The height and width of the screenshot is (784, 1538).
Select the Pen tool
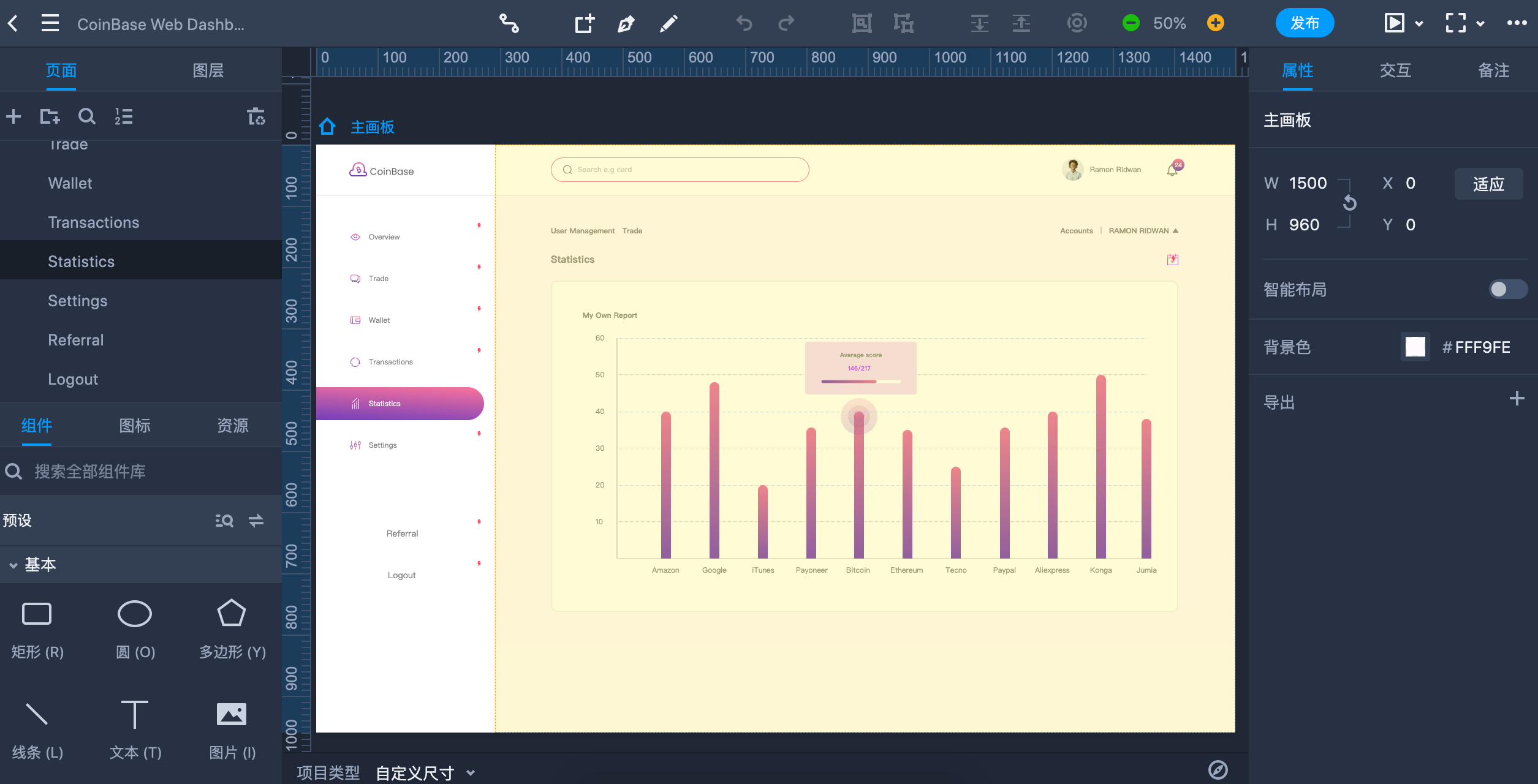626,24
